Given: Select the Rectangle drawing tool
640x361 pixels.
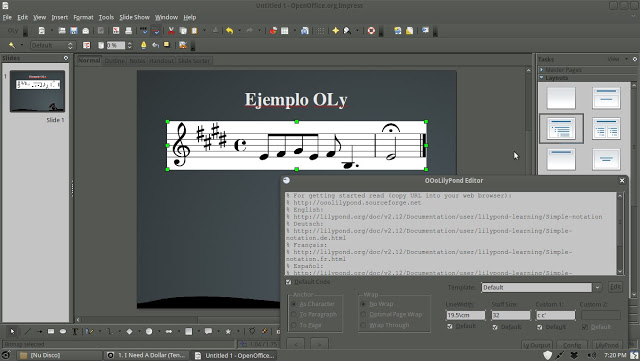Looking at the screenshot, I should click(x=51, y=331).
